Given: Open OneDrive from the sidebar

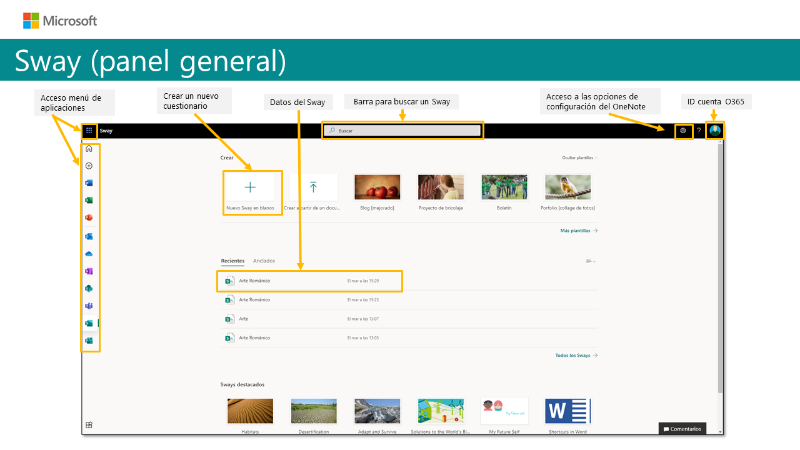Looking at the screenshot, I should click(x=89, y=254).
